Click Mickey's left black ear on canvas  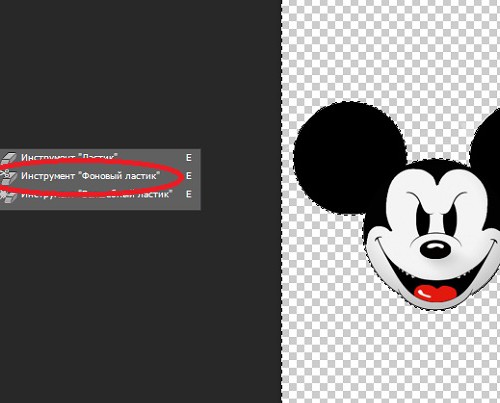[x=349, y=159]
